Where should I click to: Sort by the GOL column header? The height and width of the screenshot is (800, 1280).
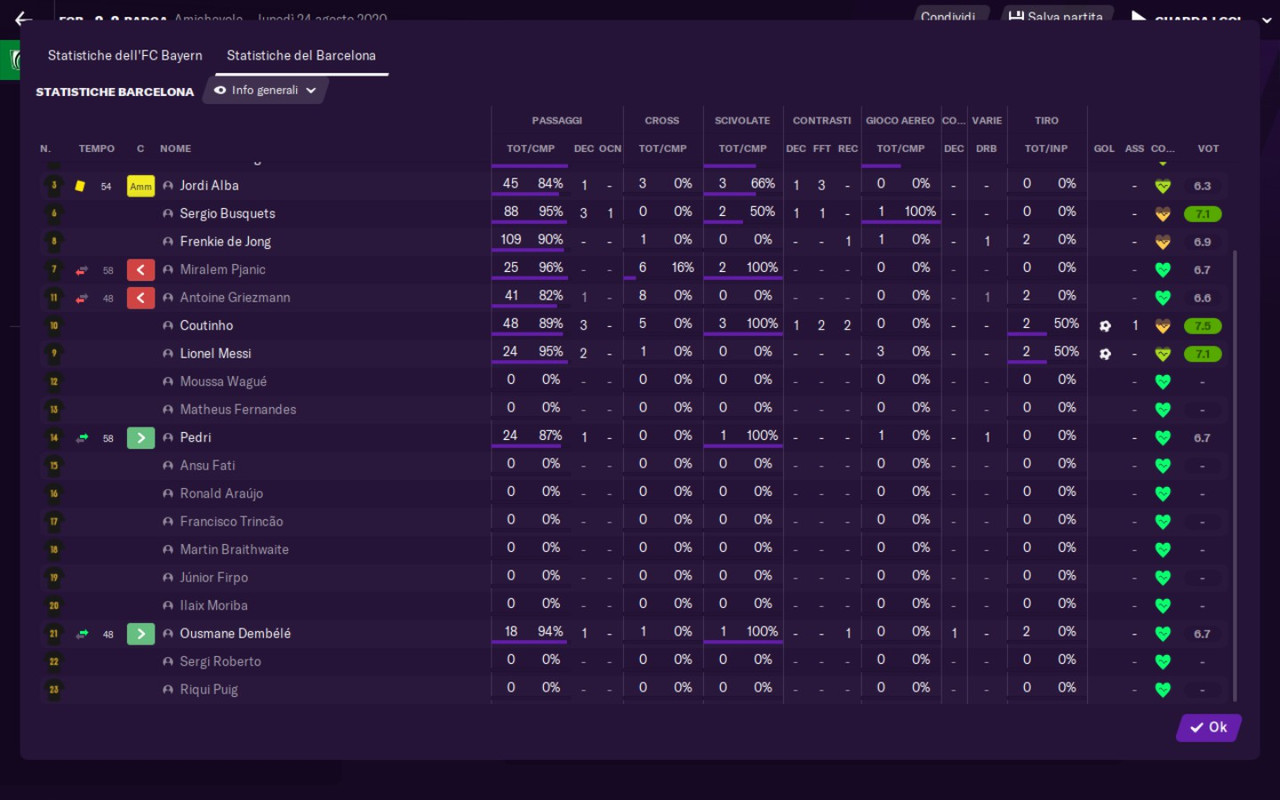coord(1104,149)
